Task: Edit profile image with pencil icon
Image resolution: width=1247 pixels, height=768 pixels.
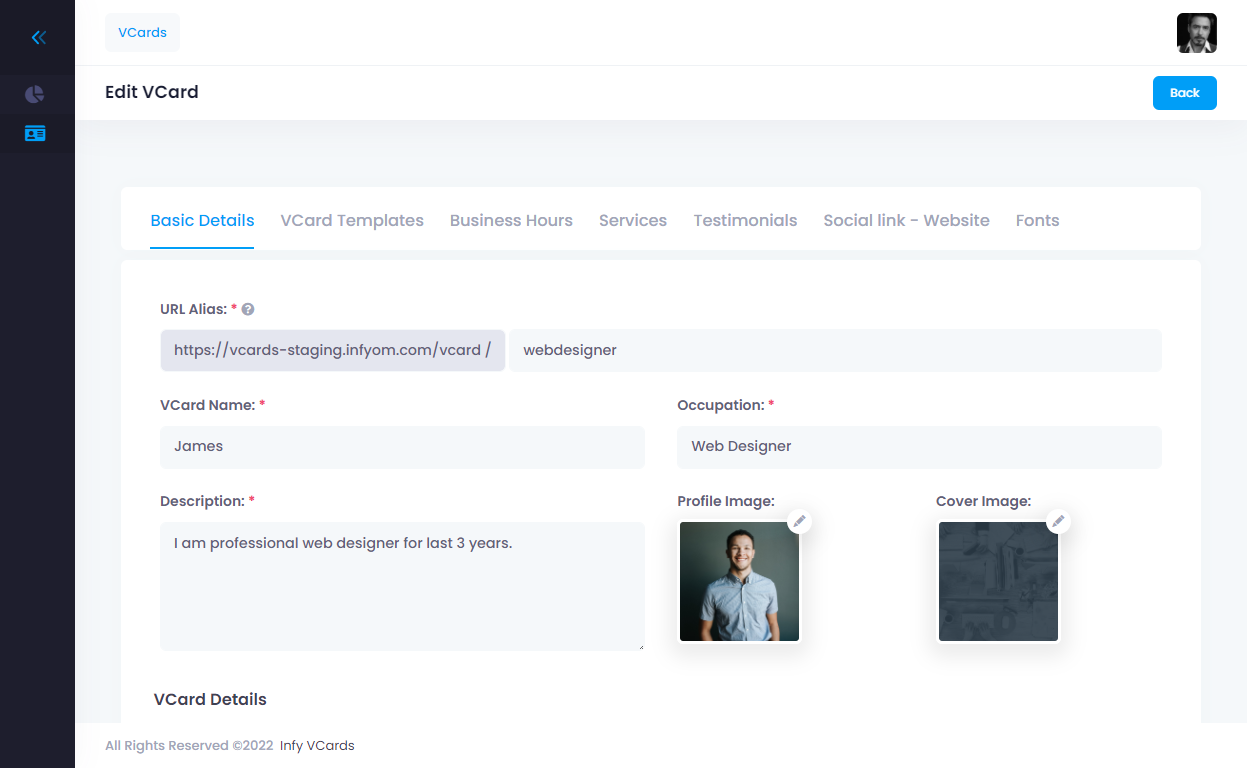Action: click(799, 521)
